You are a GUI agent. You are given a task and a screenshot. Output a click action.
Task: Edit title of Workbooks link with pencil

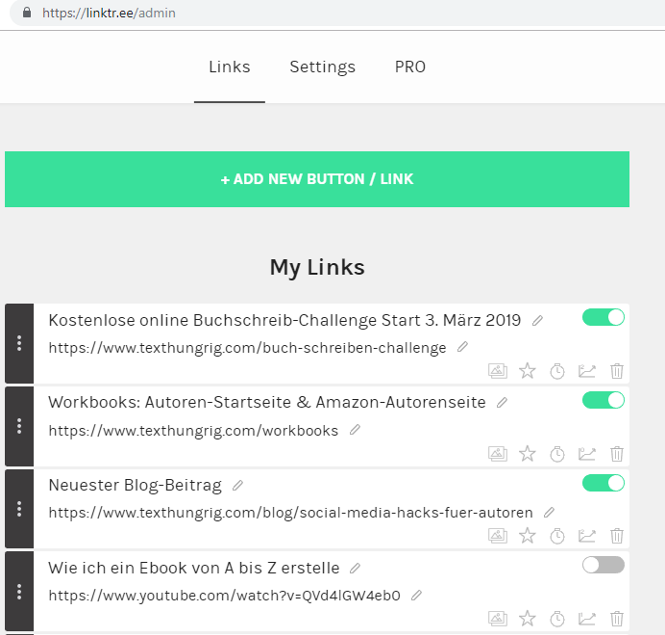pos(502,403)
